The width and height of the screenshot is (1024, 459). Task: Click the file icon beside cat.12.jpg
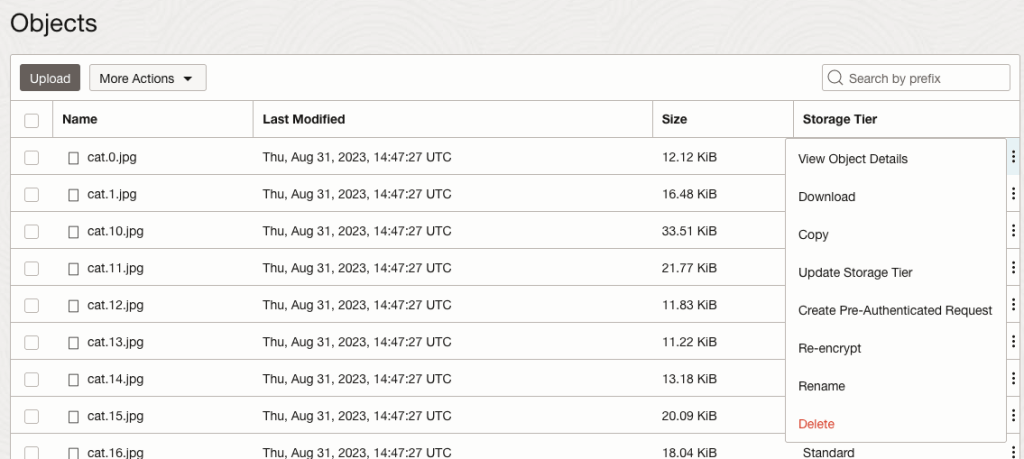click(x=73, y=305)
